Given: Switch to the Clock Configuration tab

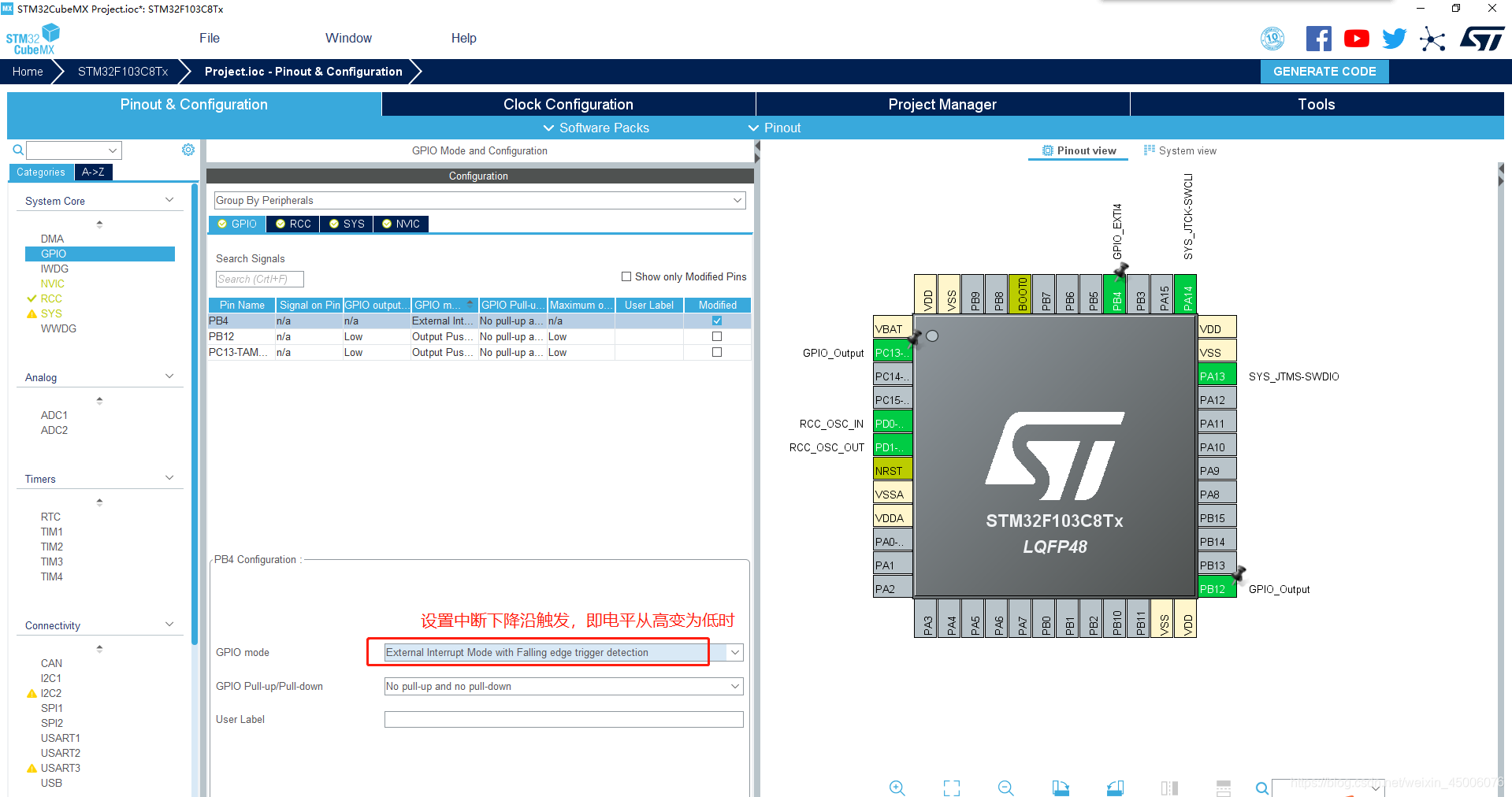Looking at the screenshot, I should (x=568, y=104).
